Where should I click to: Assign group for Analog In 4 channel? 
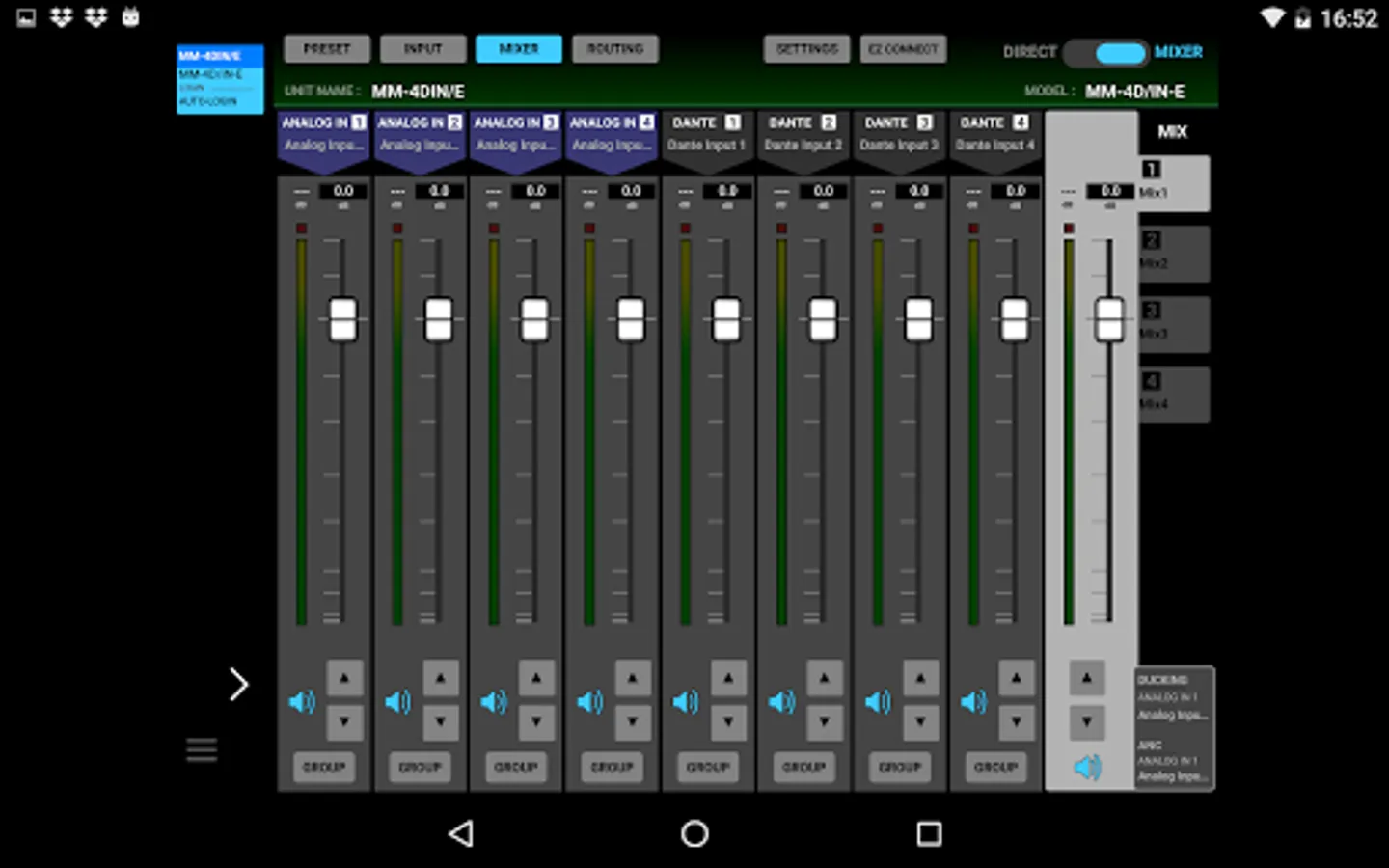tap(612, 767)
